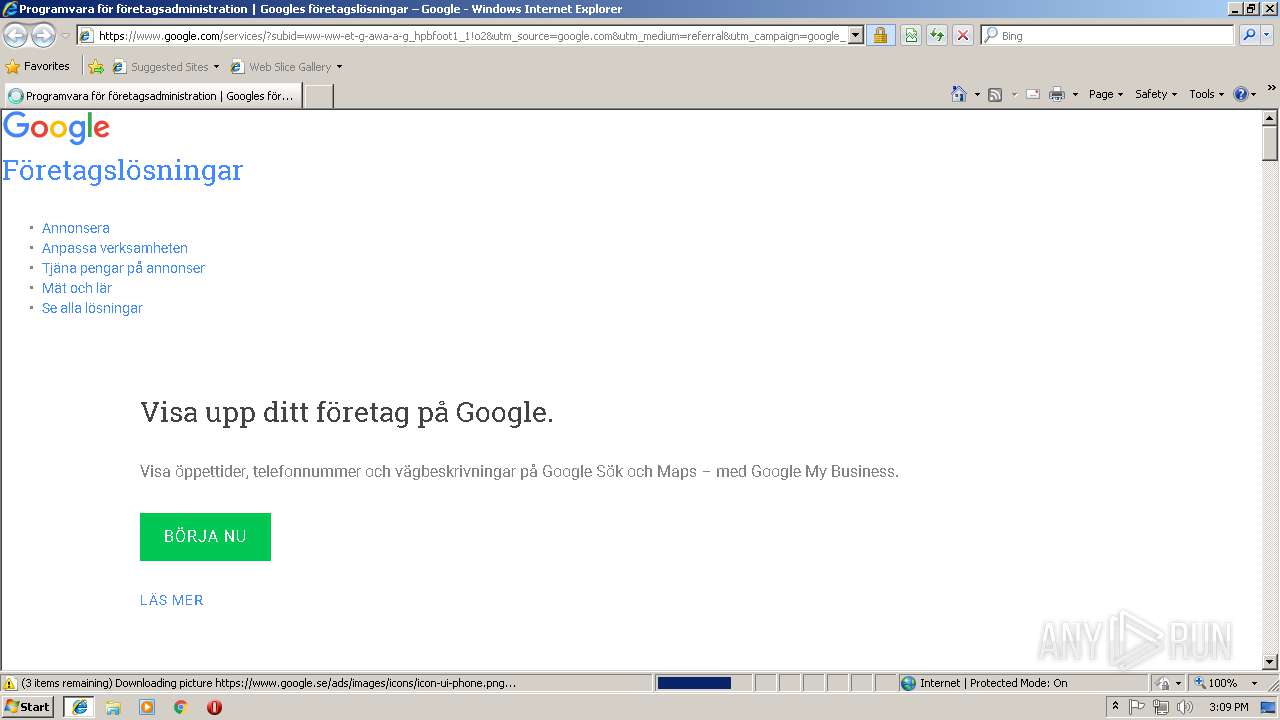Click the Windows Start button
This screenshot has height=720, width=1280.
click(28, 707)
